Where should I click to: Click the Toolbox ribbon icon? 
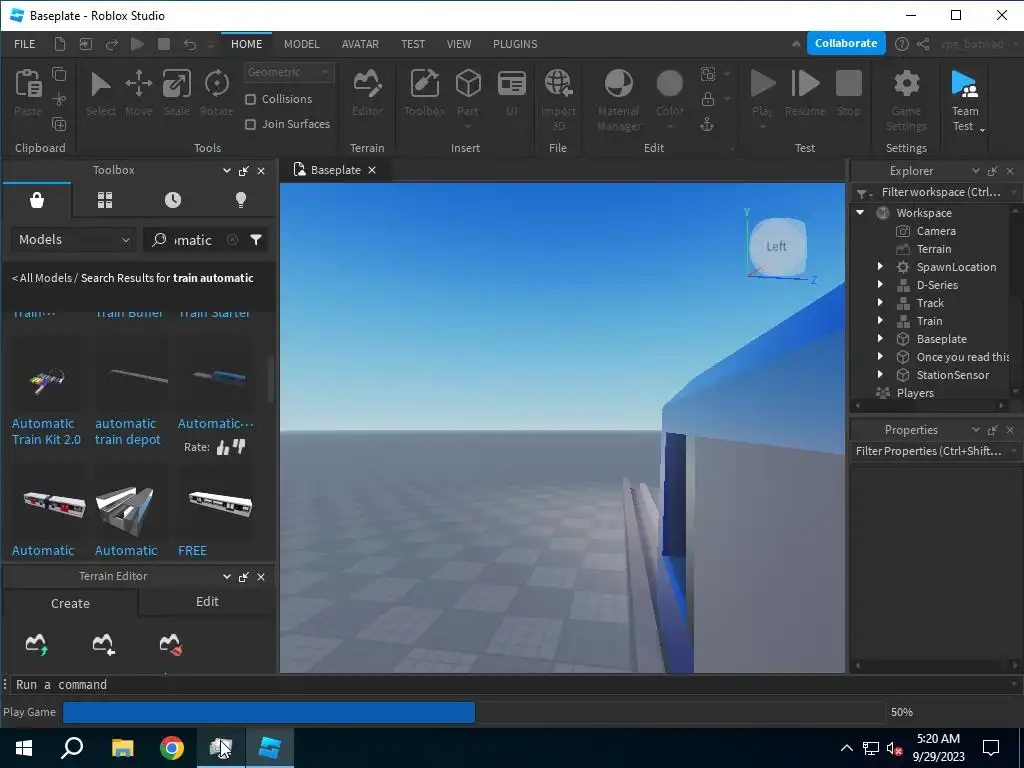424,92
